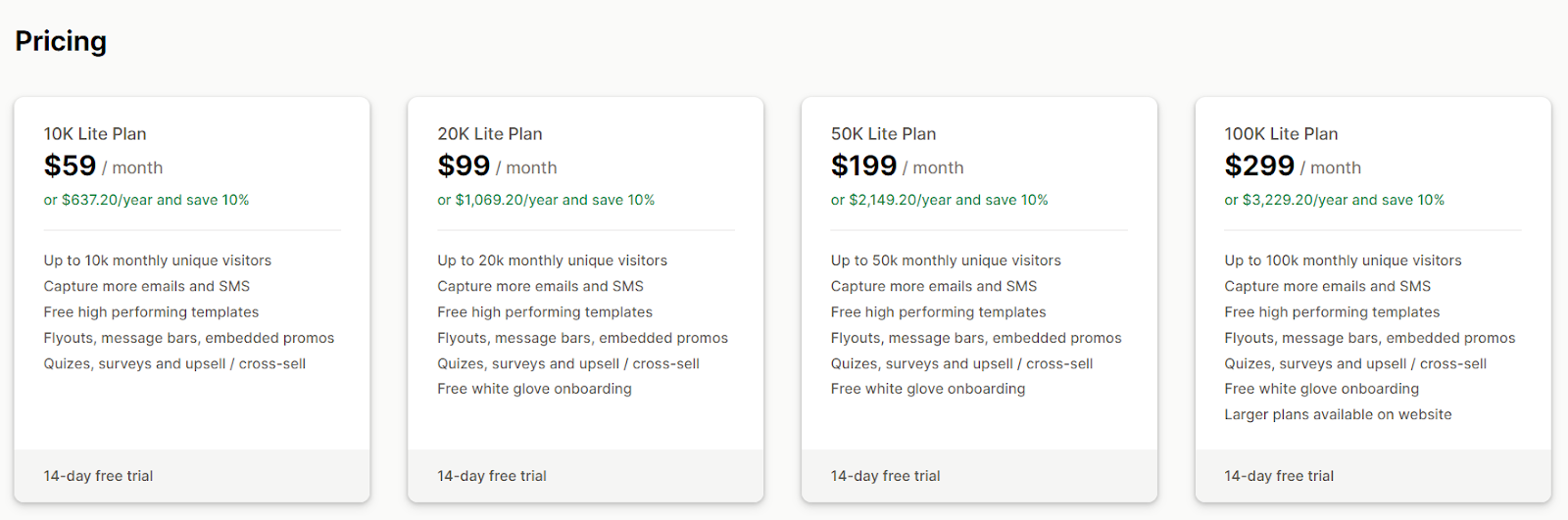
Task: Click 20K plan's 'Free white glove onboarding'
Action: [534, 389]
